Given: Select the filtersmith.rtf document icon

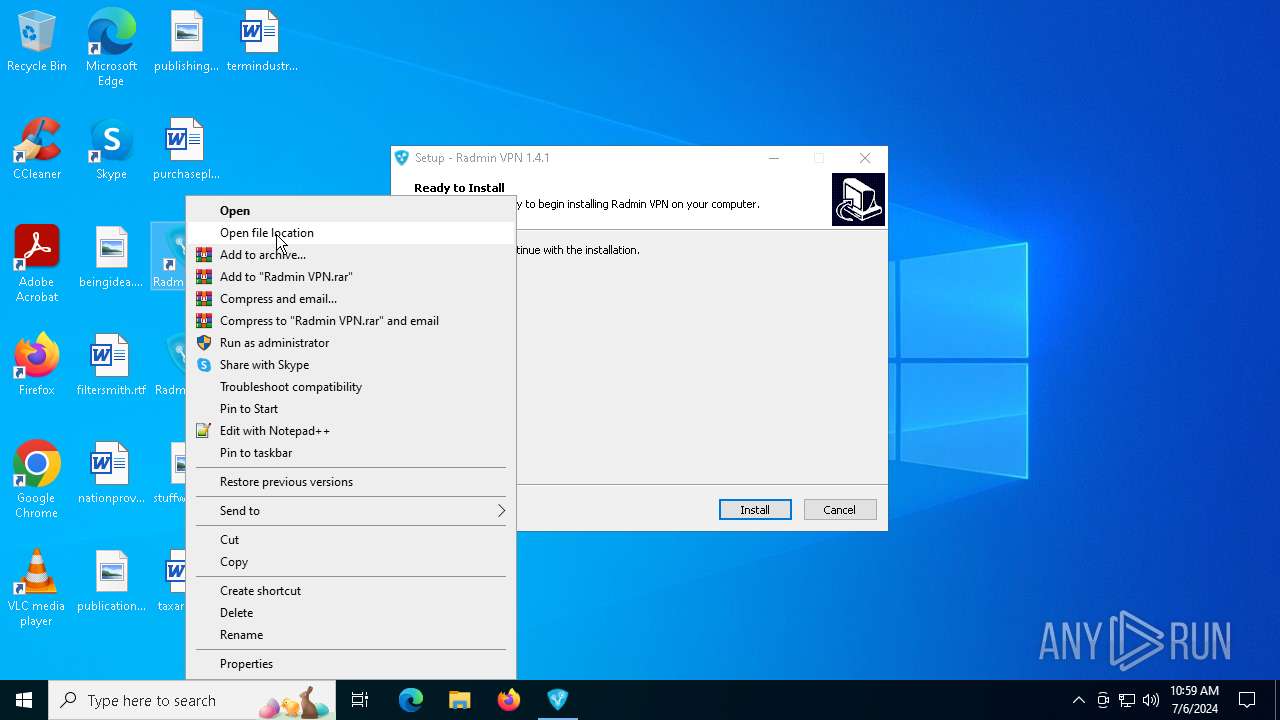Looking at the screenshot, I should [111, 366].
